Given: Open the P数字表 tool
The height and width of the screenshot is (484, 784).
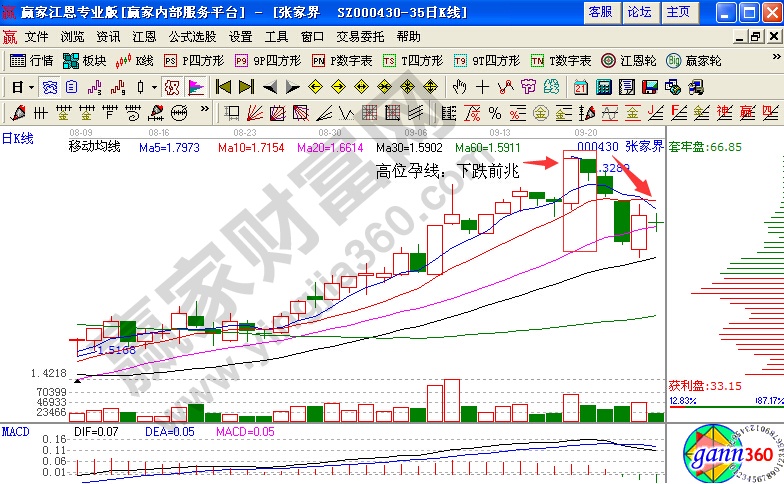Looking at the screenshot, I should [x=342, y=61].
